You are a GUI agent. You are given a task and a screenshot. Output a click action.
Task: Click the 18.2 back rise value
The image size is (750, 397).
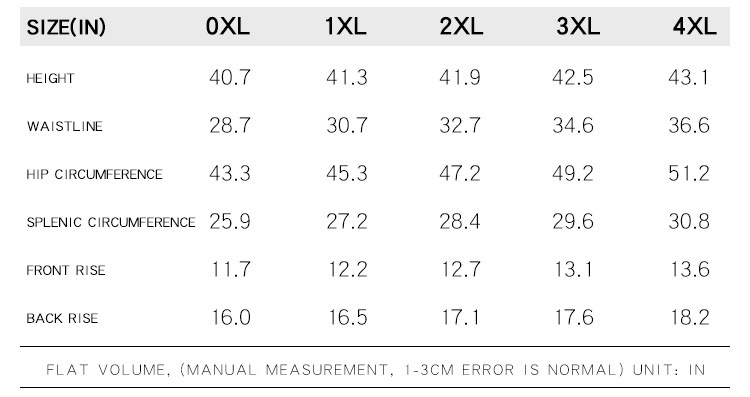(689, 317)
